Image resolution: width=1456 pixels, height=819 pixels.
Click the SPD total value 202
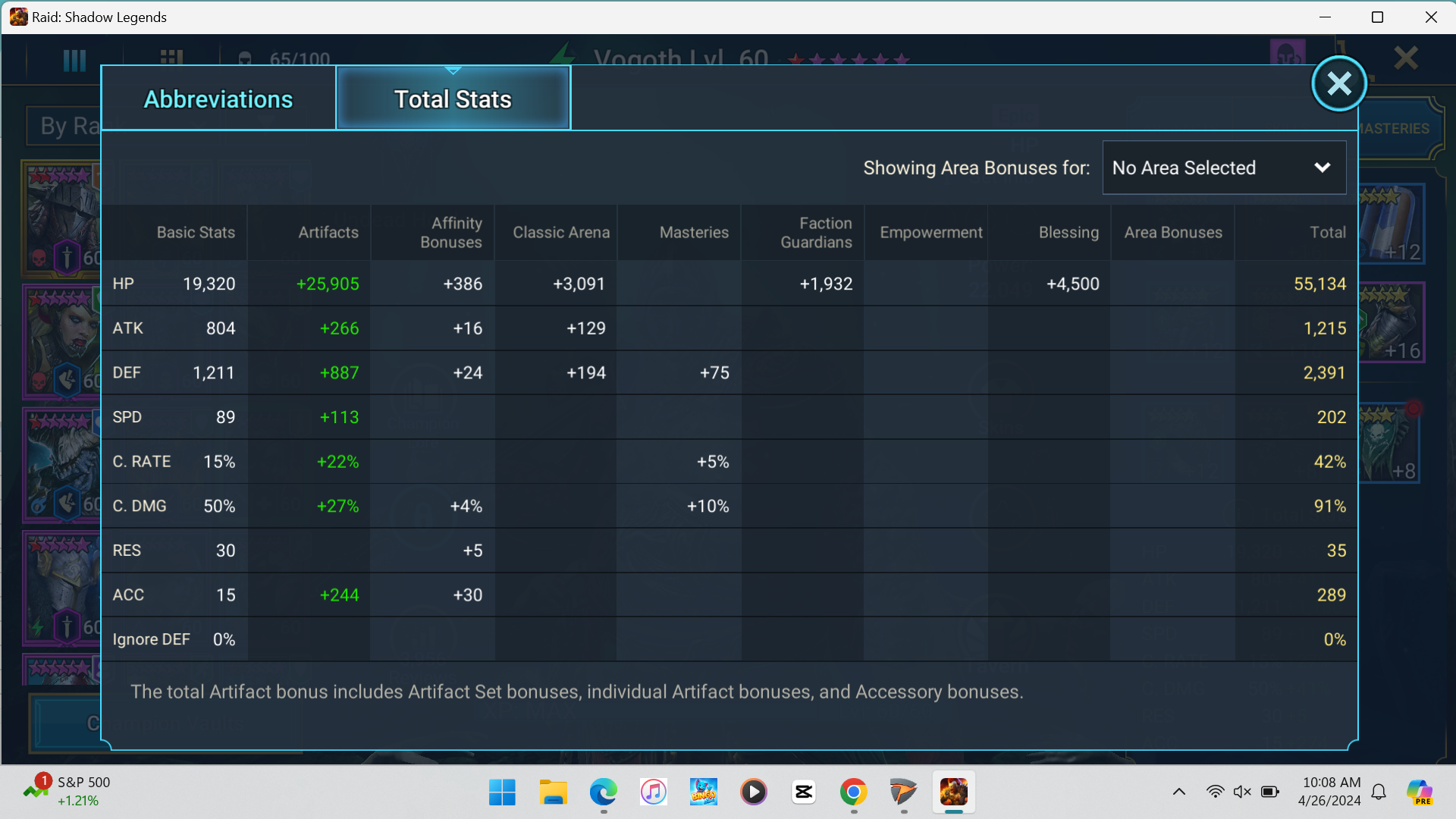tap(1331, 417)
